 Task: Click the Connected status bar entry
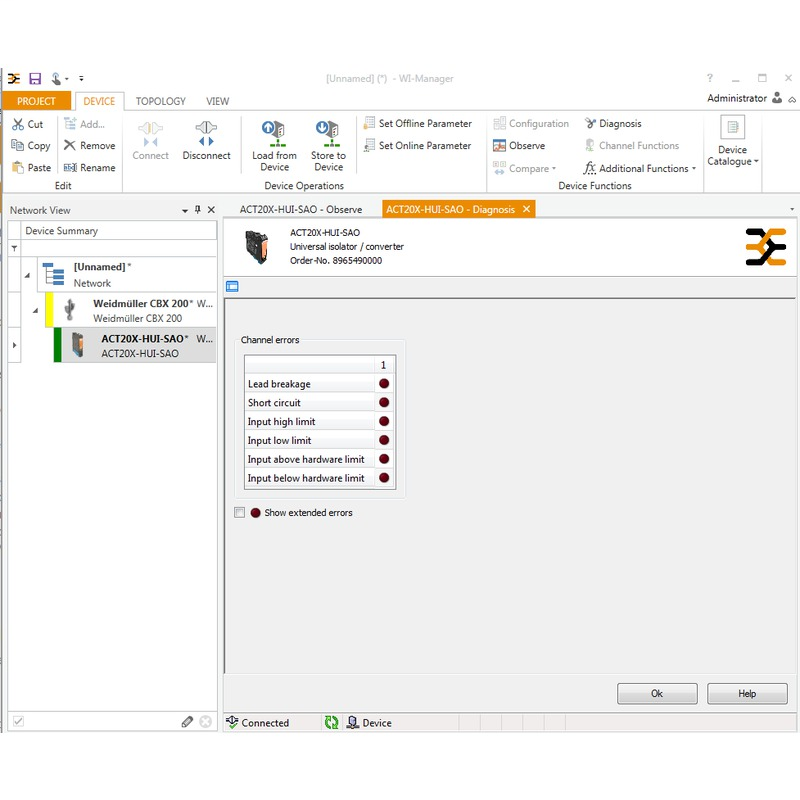258,722
